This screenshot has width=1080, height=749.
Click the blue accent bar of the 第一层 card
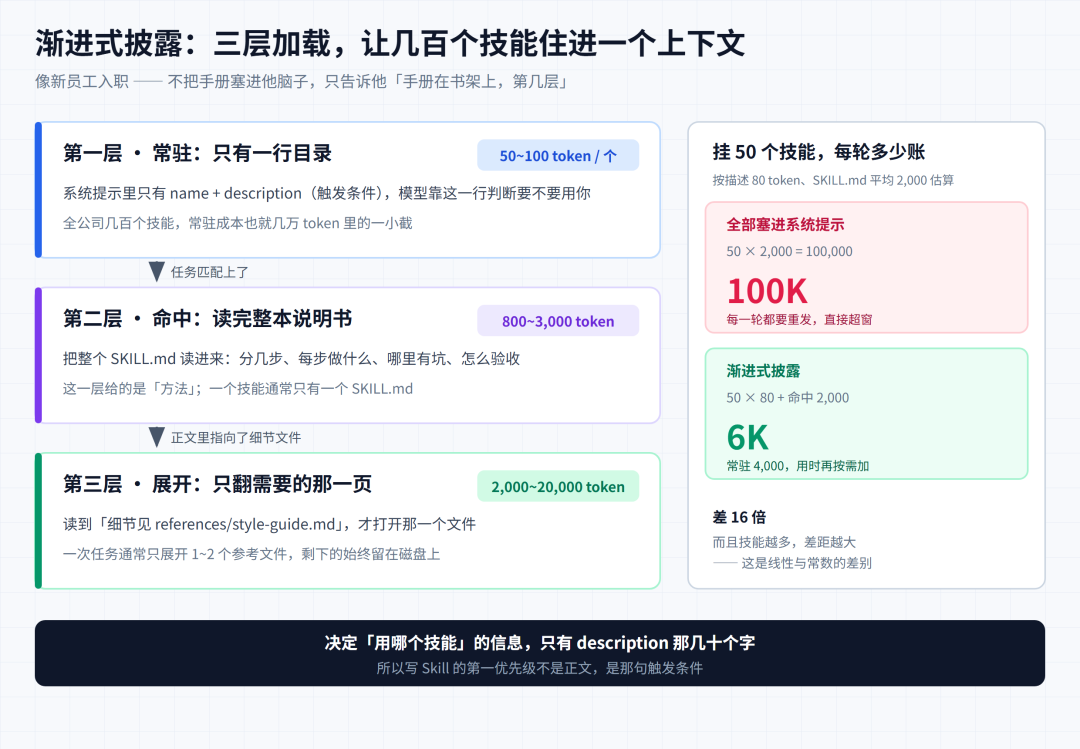click(39, 189)
